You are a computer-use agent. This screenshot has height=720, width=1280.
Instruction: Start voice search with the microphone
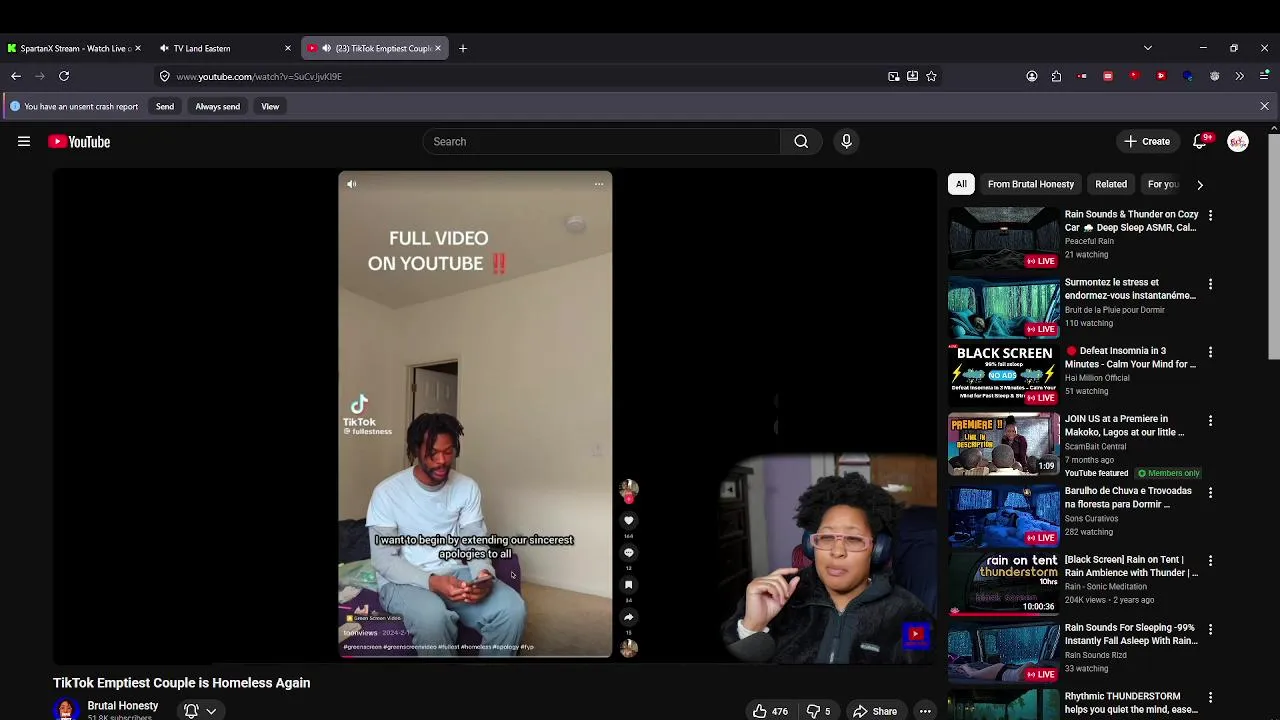(x=846, y=142)
